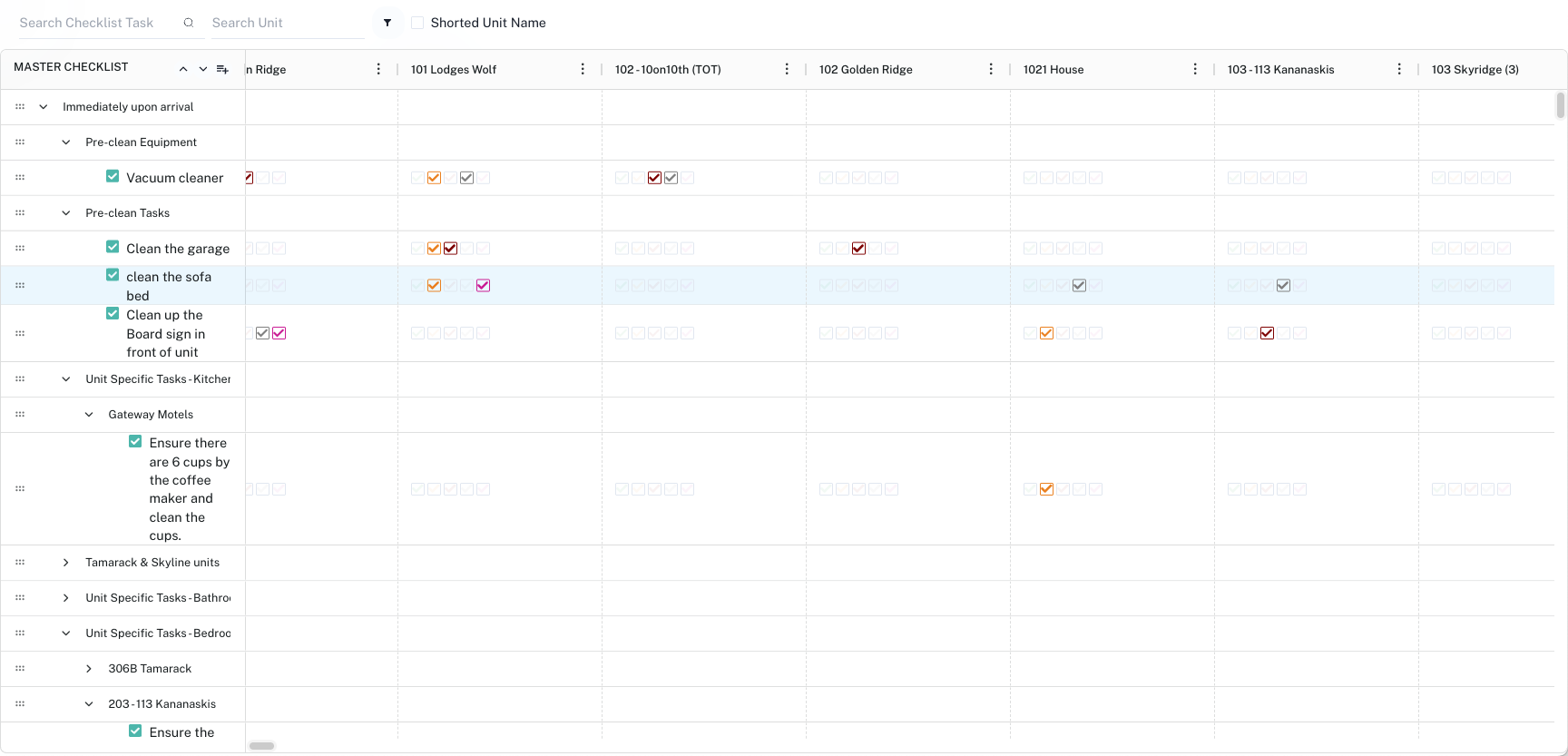Toggle the Shorted Unit Name checkbox

[x=417, y=23]
